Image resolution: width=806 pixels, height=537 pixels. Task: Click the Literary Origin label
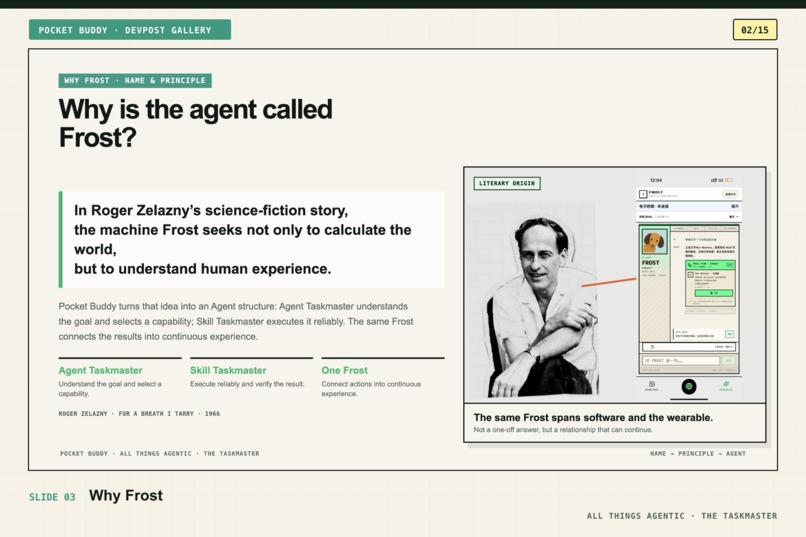(507, 183)
